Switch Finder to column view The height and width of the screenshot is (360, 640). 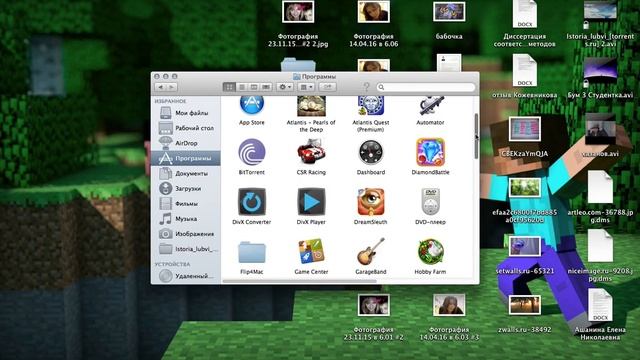pyautogui.click(x=254, y=87)
